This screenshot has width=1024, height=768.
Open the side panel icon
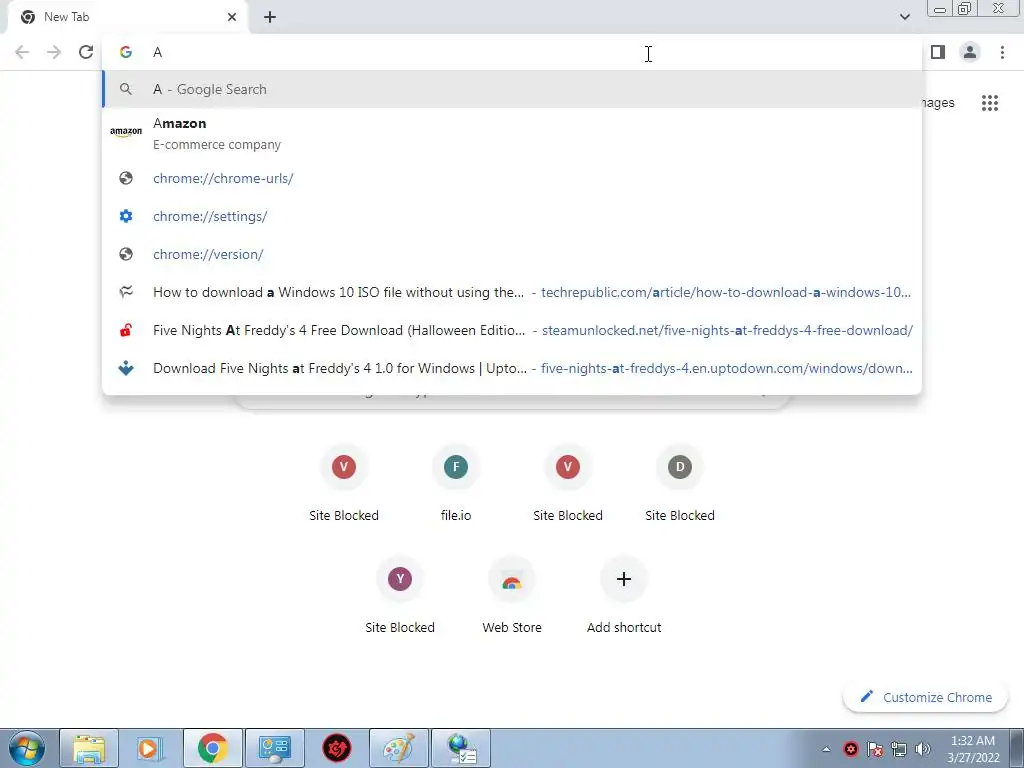pyautogui.click(x=938, y=52)
